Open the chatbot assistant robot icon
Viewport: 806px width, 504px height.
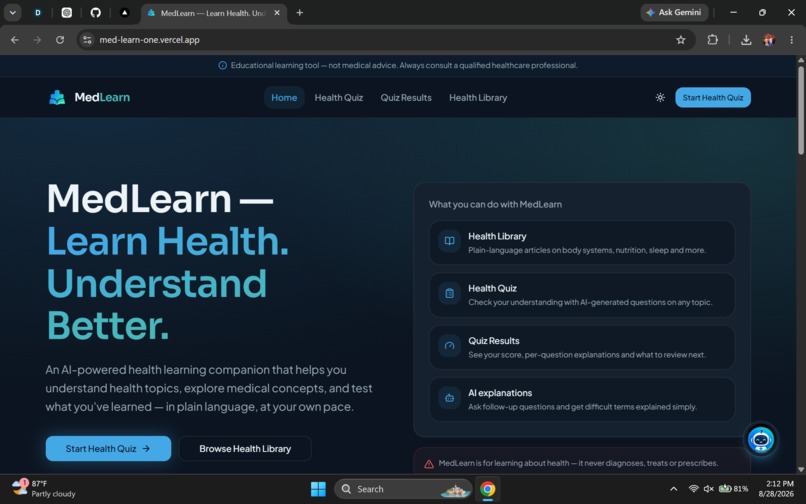(761, 440)
